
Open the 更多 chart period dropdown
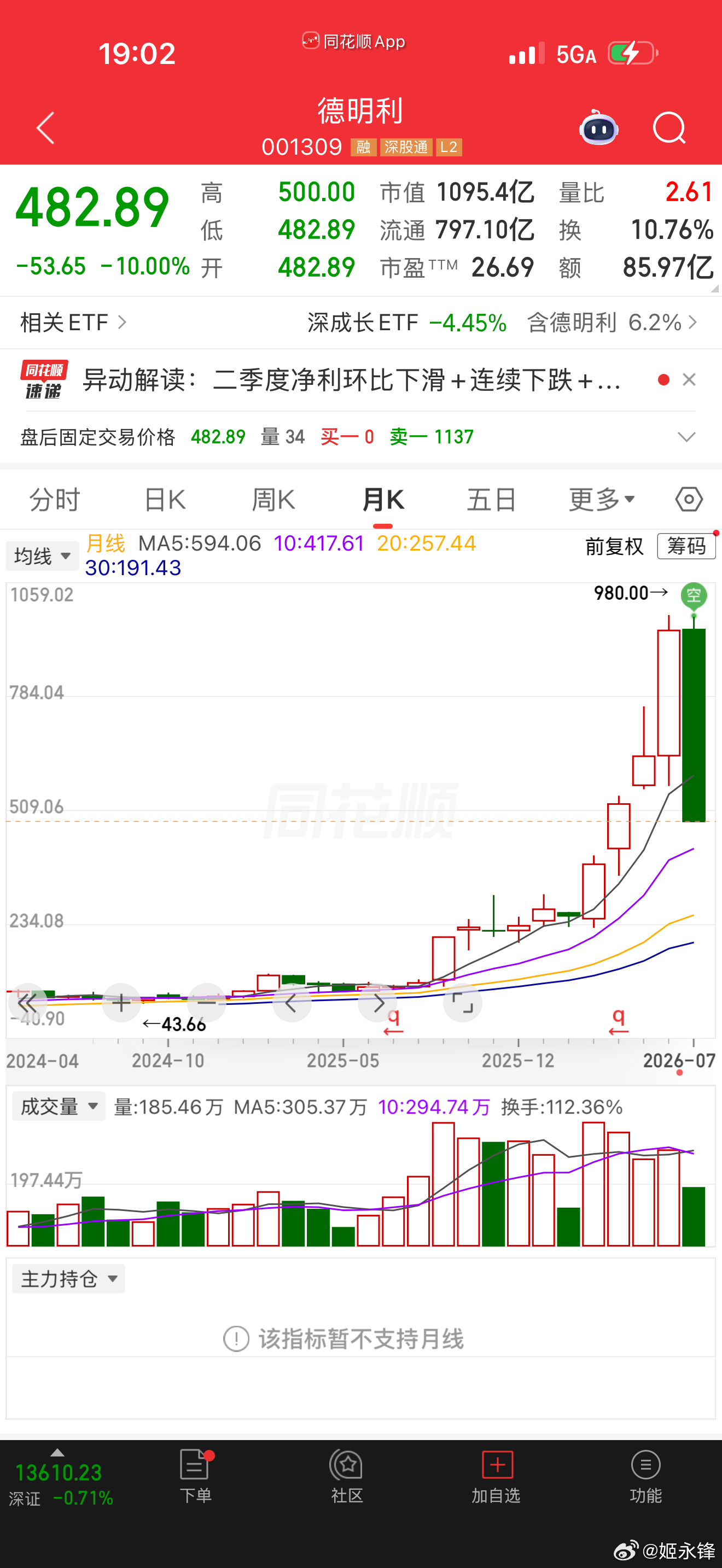click(x=602, y=500)
